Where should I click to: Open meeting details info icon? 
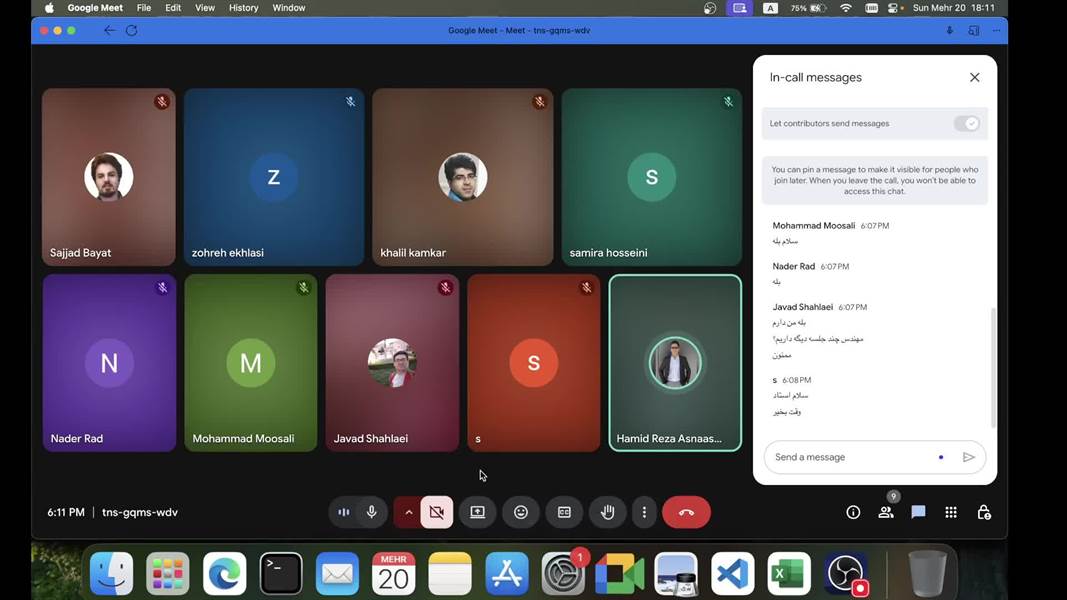click(853, 512)
